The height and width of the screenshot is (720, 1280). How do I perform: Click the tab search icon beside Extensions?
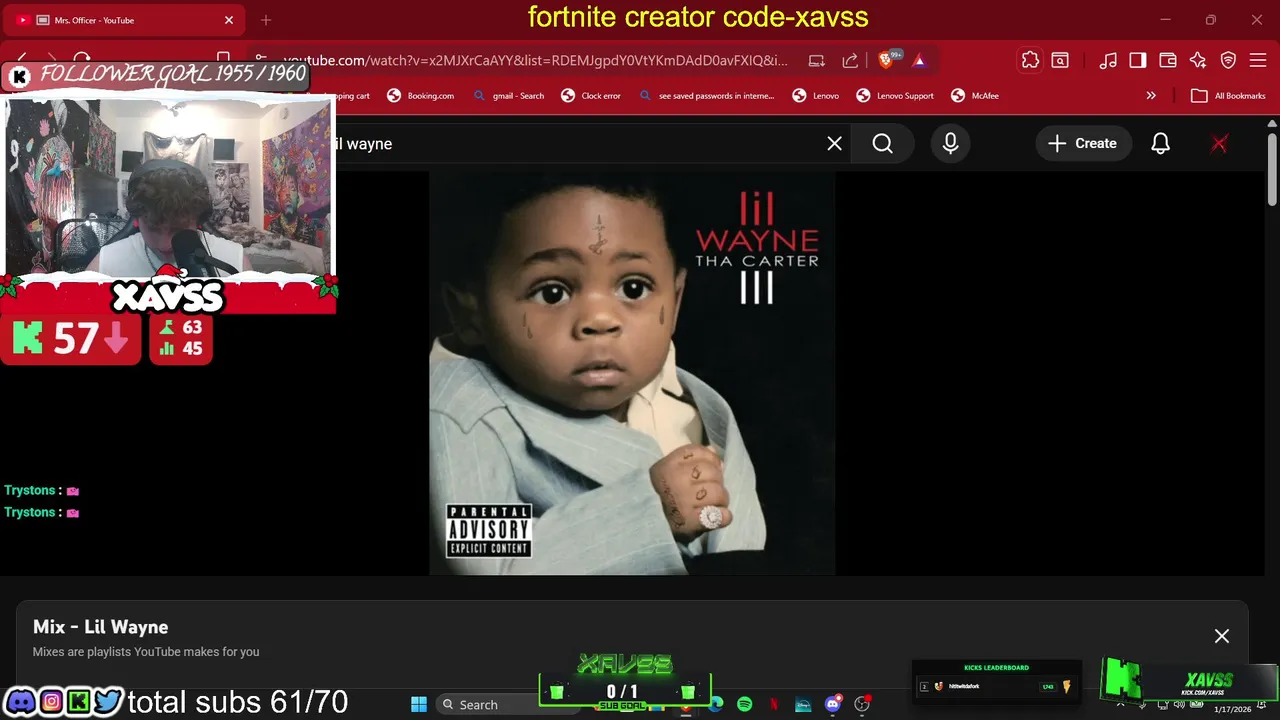[x=1060, y=61]
